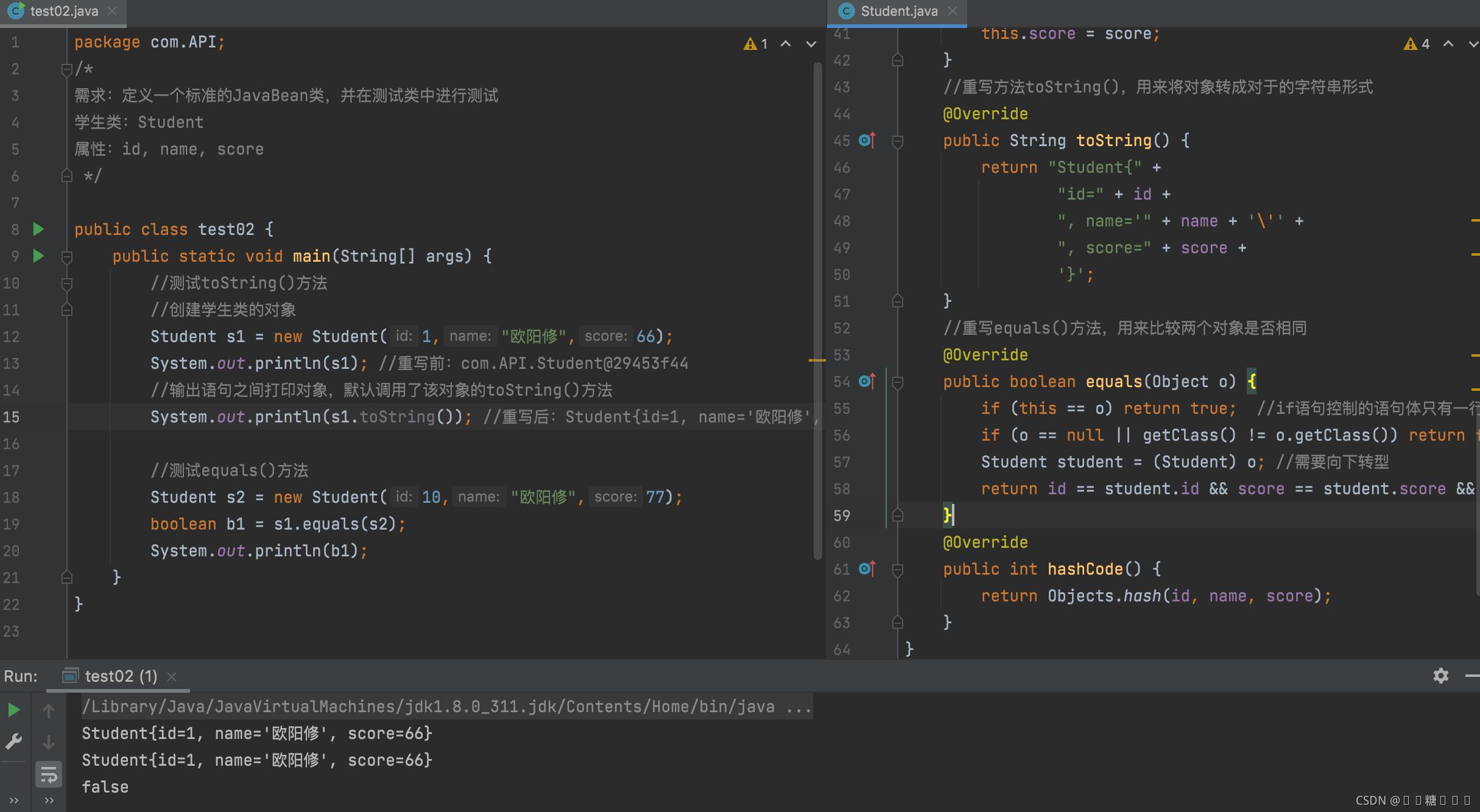
Task: Click the first Student{id=1...} console output line
Action: coord(257,733)
